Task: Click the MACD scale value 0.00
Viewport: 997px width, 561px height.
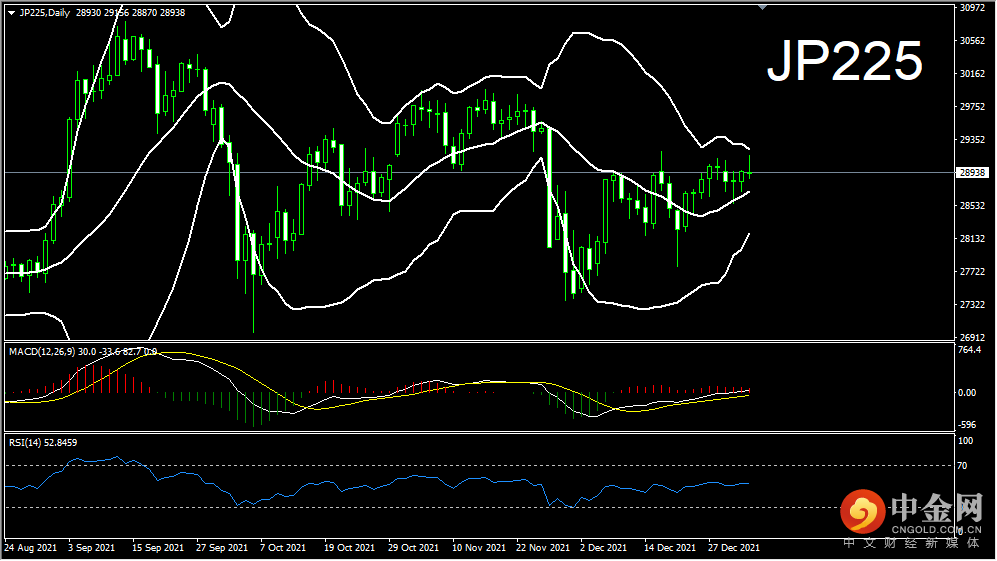Action: coord(967,393)
